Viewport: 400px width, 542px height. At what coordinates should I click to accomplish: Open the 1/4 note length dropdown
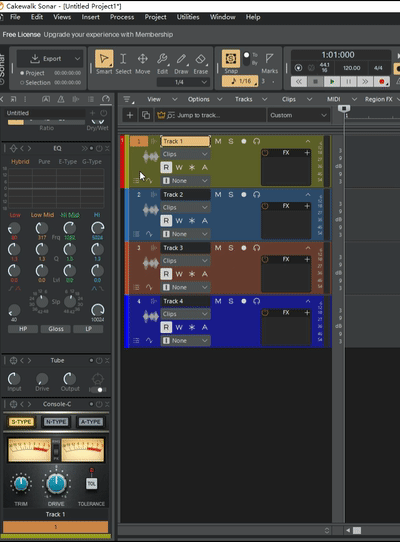point(183,82)
